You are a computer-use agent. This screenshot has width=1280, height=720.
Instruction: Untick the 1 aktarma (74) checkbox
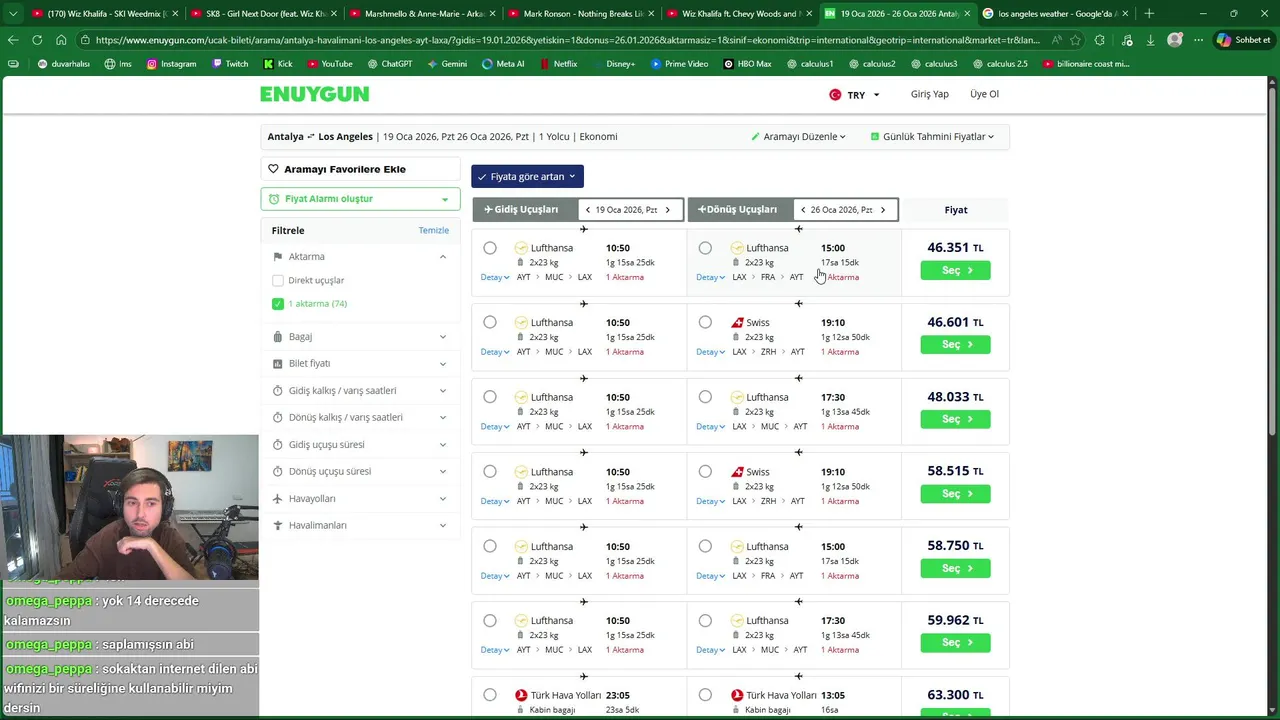[278, 304]
